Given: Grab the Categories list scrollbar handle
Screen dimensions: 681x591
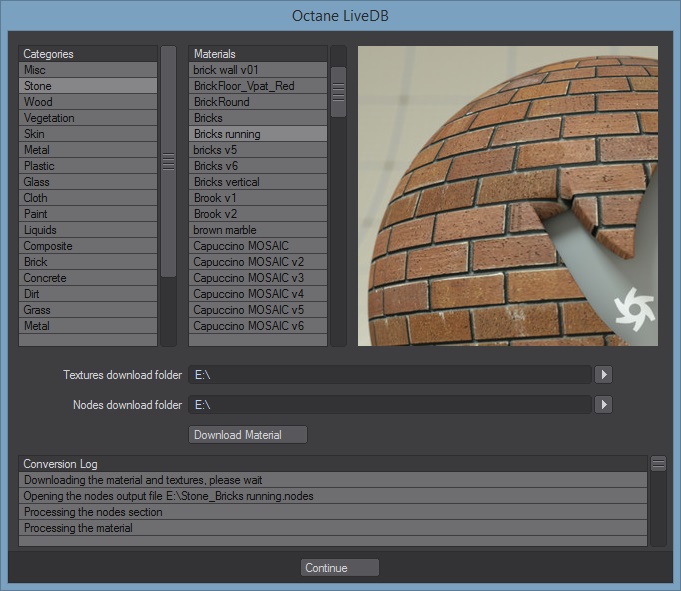Looking at the screenshot, I should tap(169, 162).
